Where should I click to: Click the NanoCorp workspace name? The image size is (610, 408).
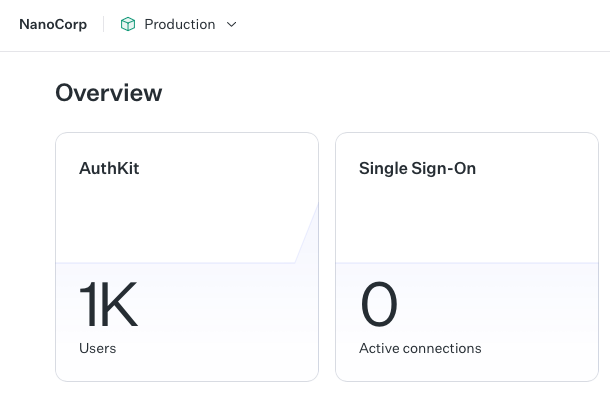coord(53,25)
